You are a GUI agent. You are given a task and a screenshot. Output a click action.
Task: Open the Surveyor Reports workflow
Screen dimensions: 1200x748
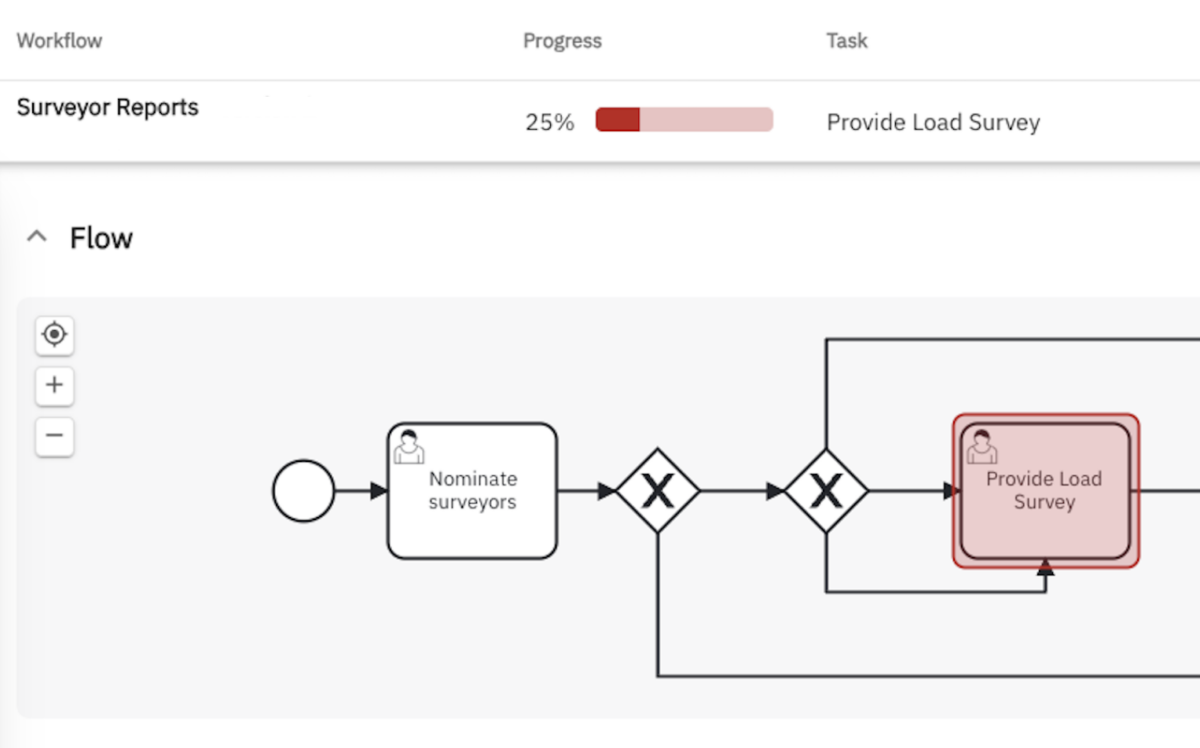coord(108,108)
